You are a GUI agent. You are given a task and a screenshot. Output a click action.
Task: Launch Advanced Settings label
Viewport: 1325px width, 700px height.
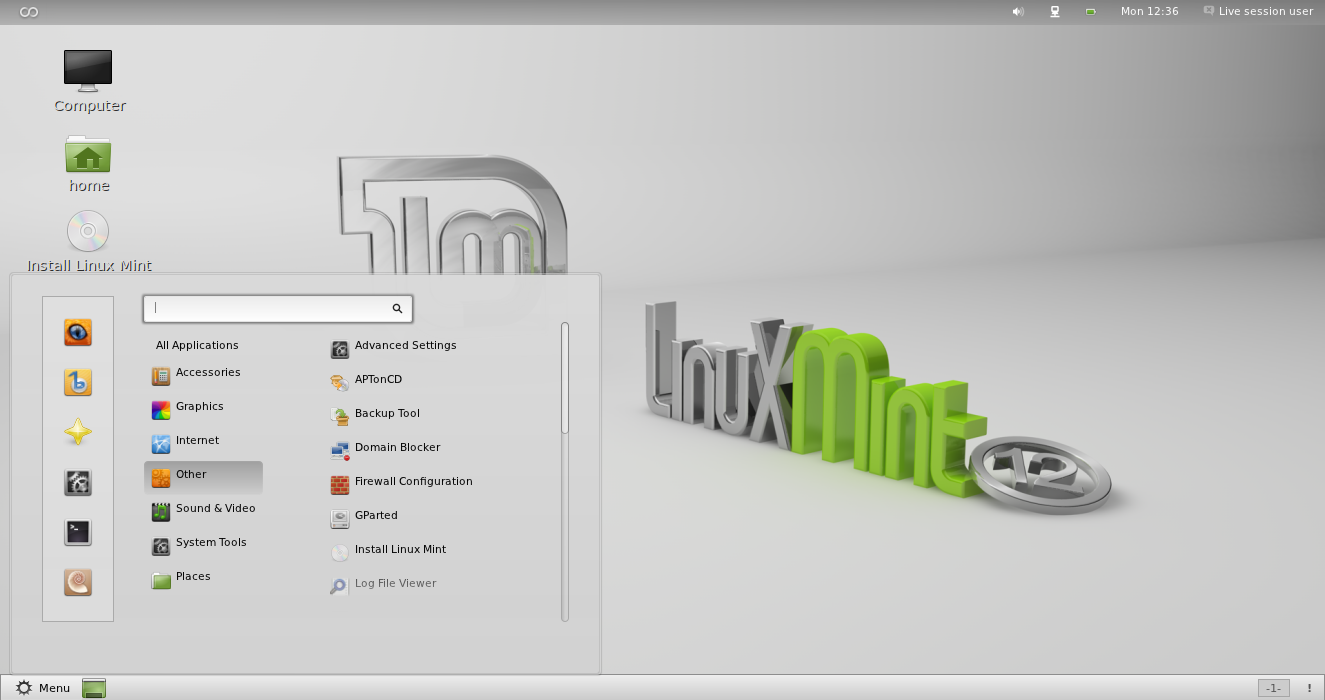pyautogui.click(x=405, y=345)
